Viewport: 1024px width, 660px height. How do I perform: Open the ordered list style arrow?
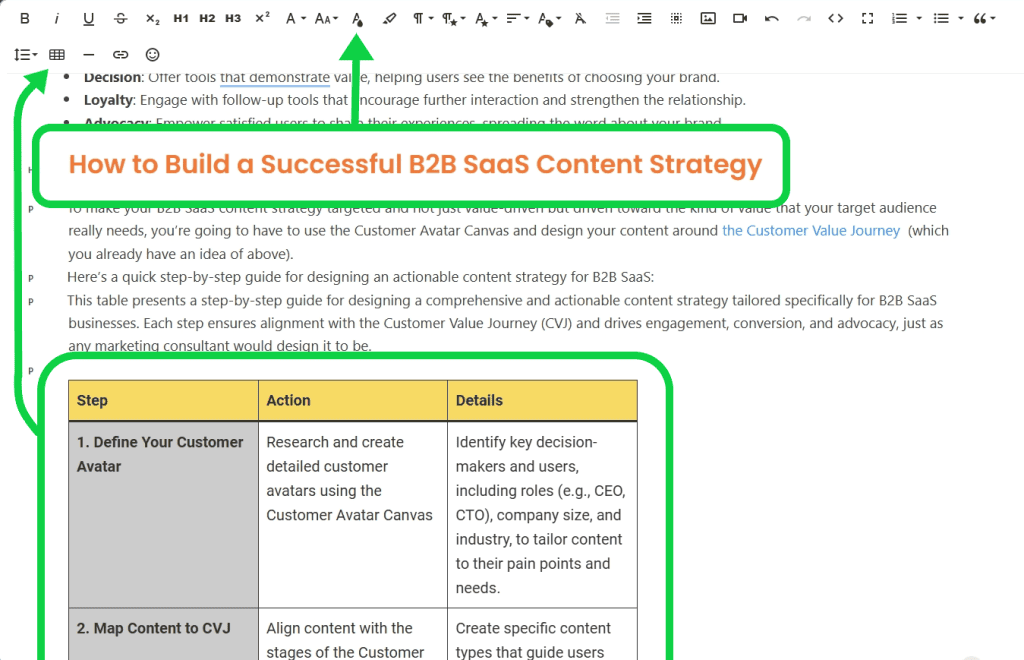[919, 18]
